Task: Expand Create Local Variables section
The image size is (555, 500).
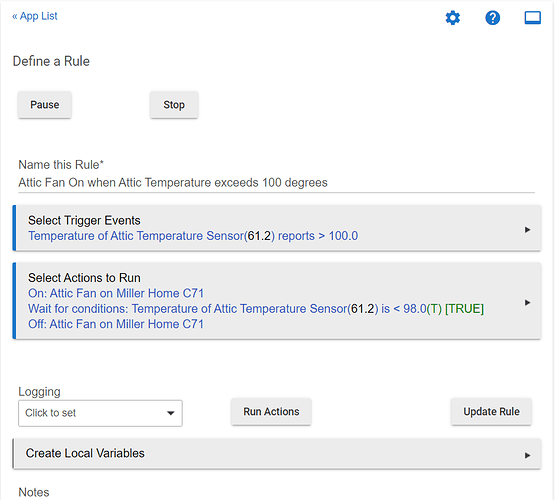Action: point(277,454)
